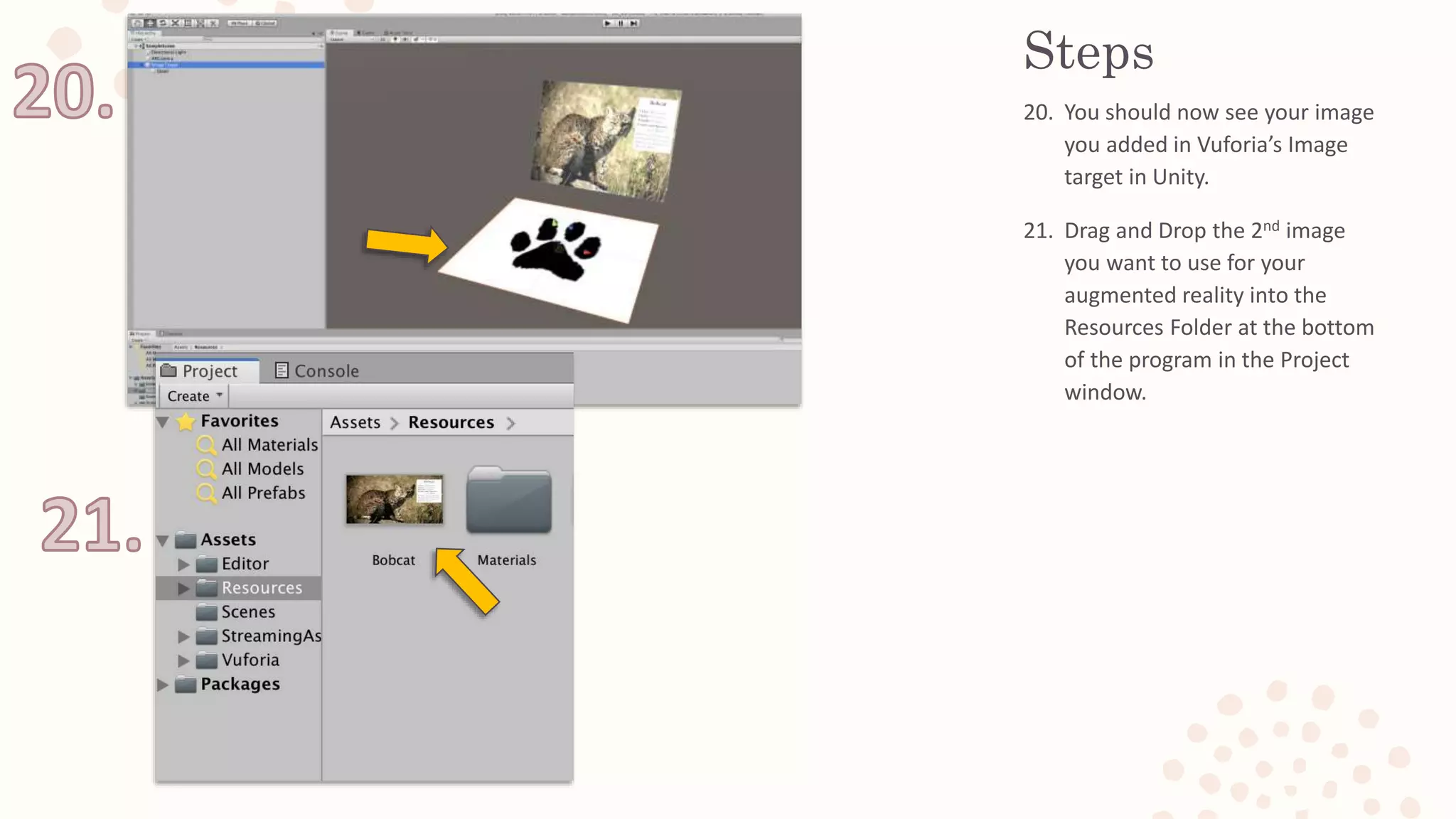The width and height of the screenshot is (1456, 819).
Task: Click the bobcat image quad in Scene view
Action: pyautogui.click(x=606, y=140)
